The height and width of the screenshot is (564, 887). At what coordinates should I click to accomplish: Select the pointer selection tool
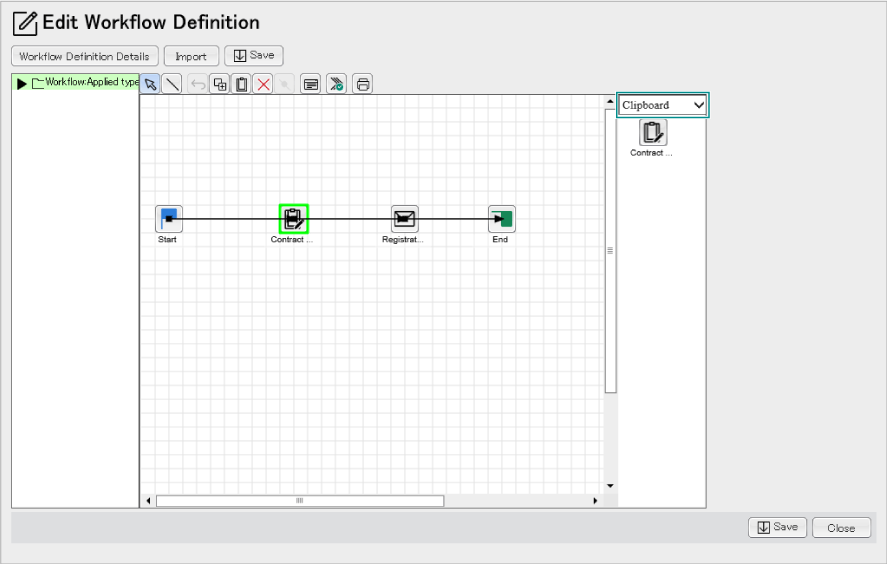click(x=150, y=84)
